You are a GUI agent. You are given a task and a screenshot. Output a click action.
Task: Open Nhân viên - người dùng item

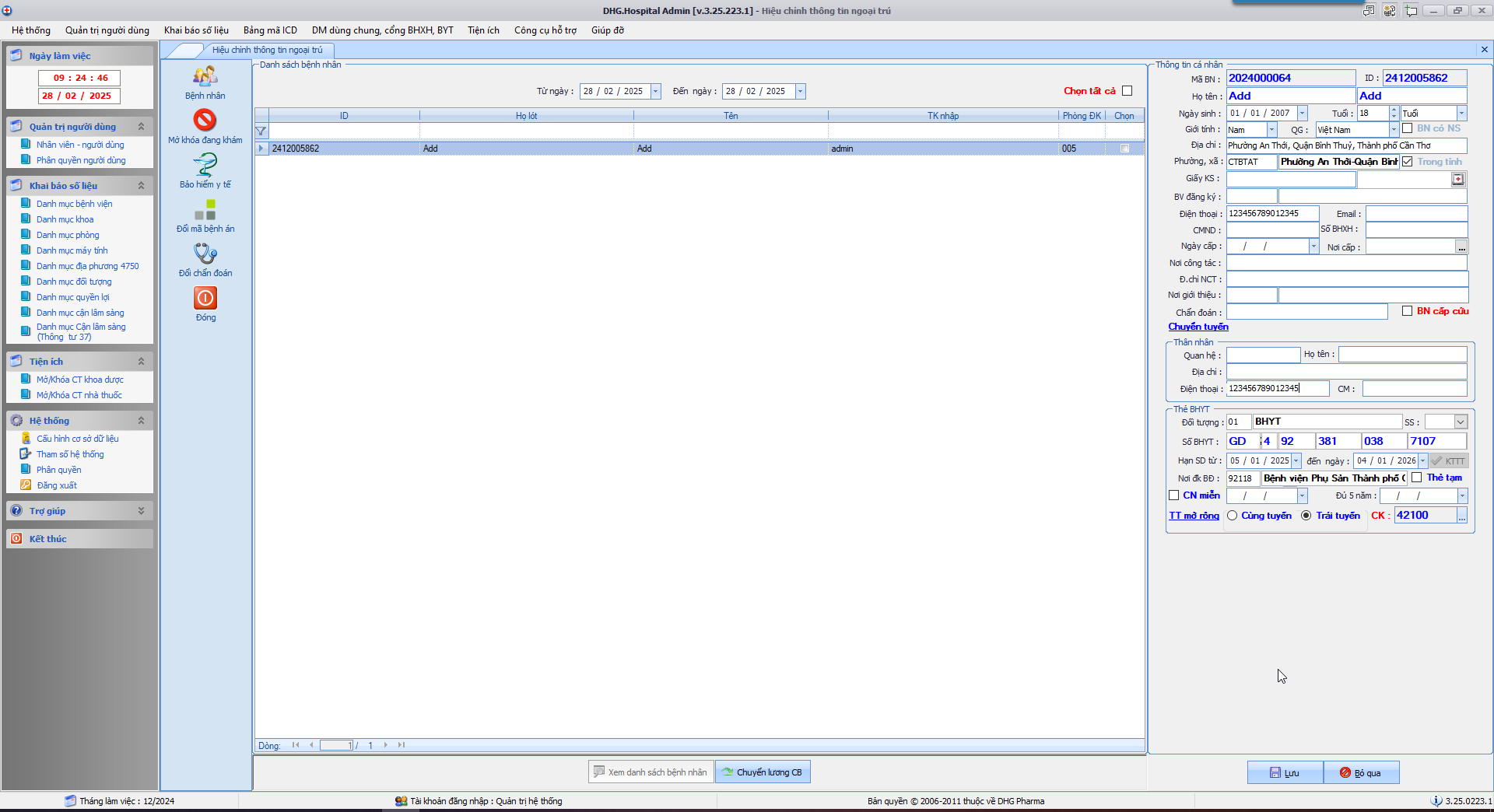click(80, 145)
